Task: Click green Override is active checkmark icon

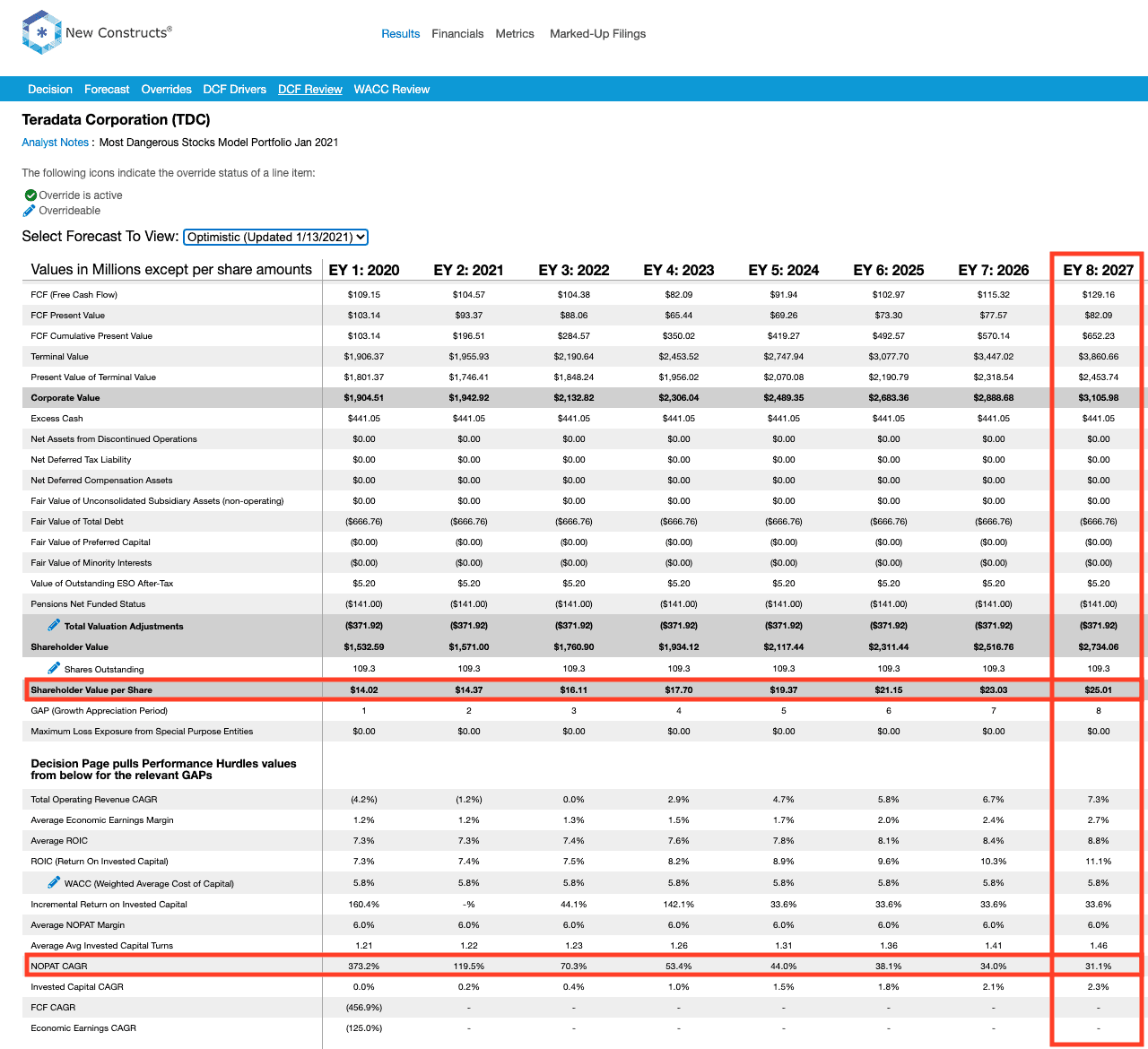Action: click(30, 195)
